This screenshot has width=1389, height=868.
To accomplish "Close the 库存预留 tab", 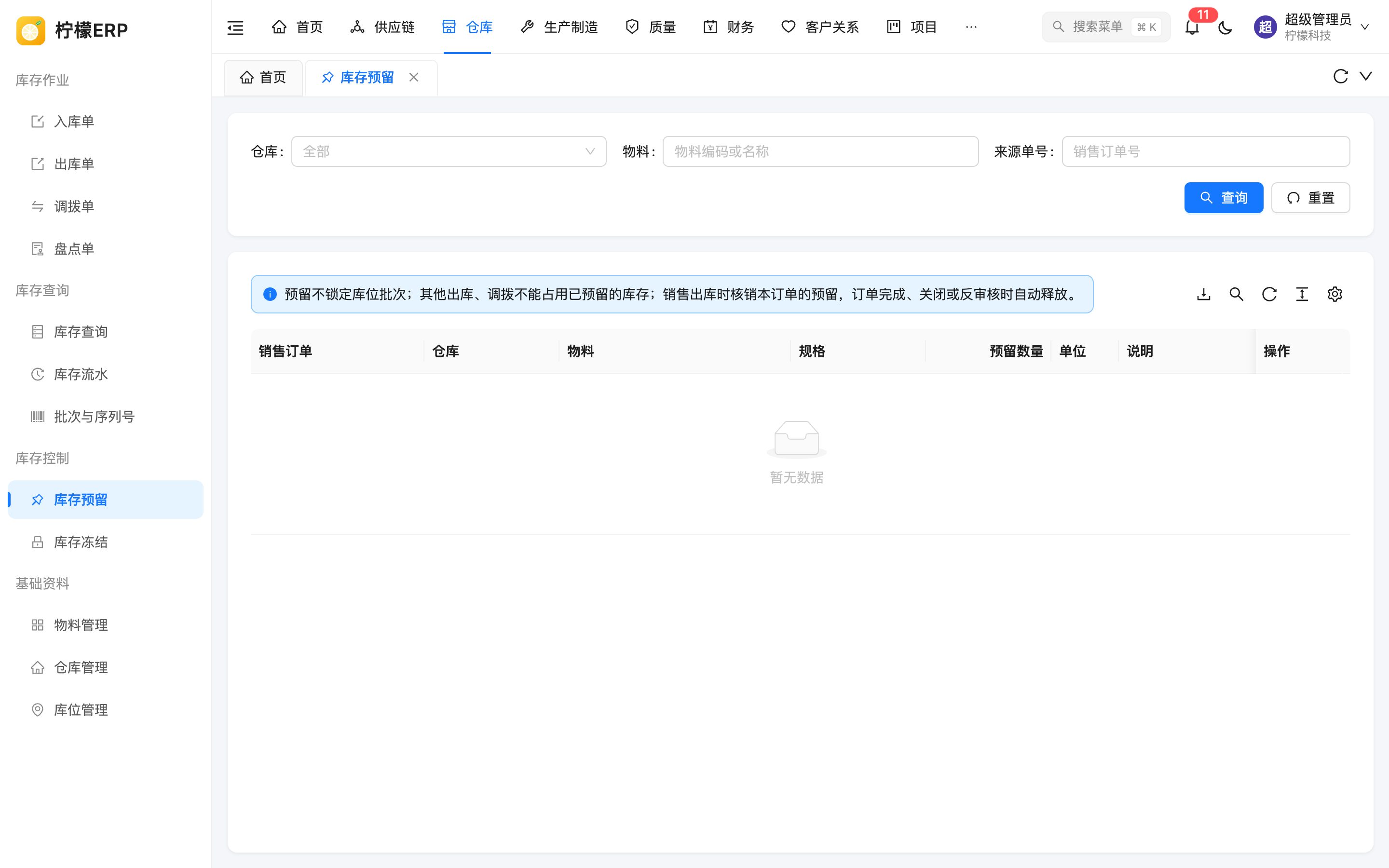I will tap(414, 77).
